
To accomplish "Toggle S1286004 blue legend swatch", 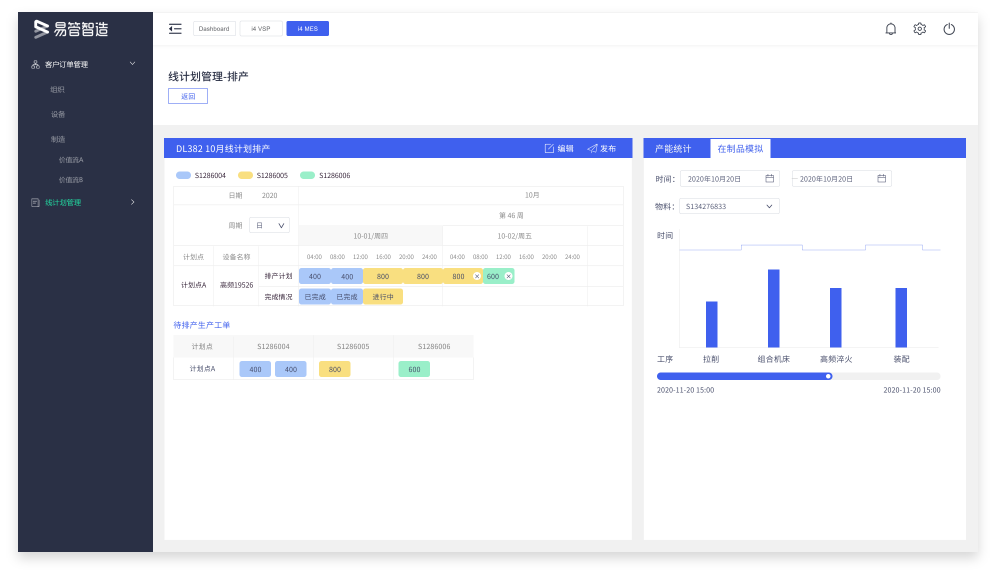I will 184,175.
